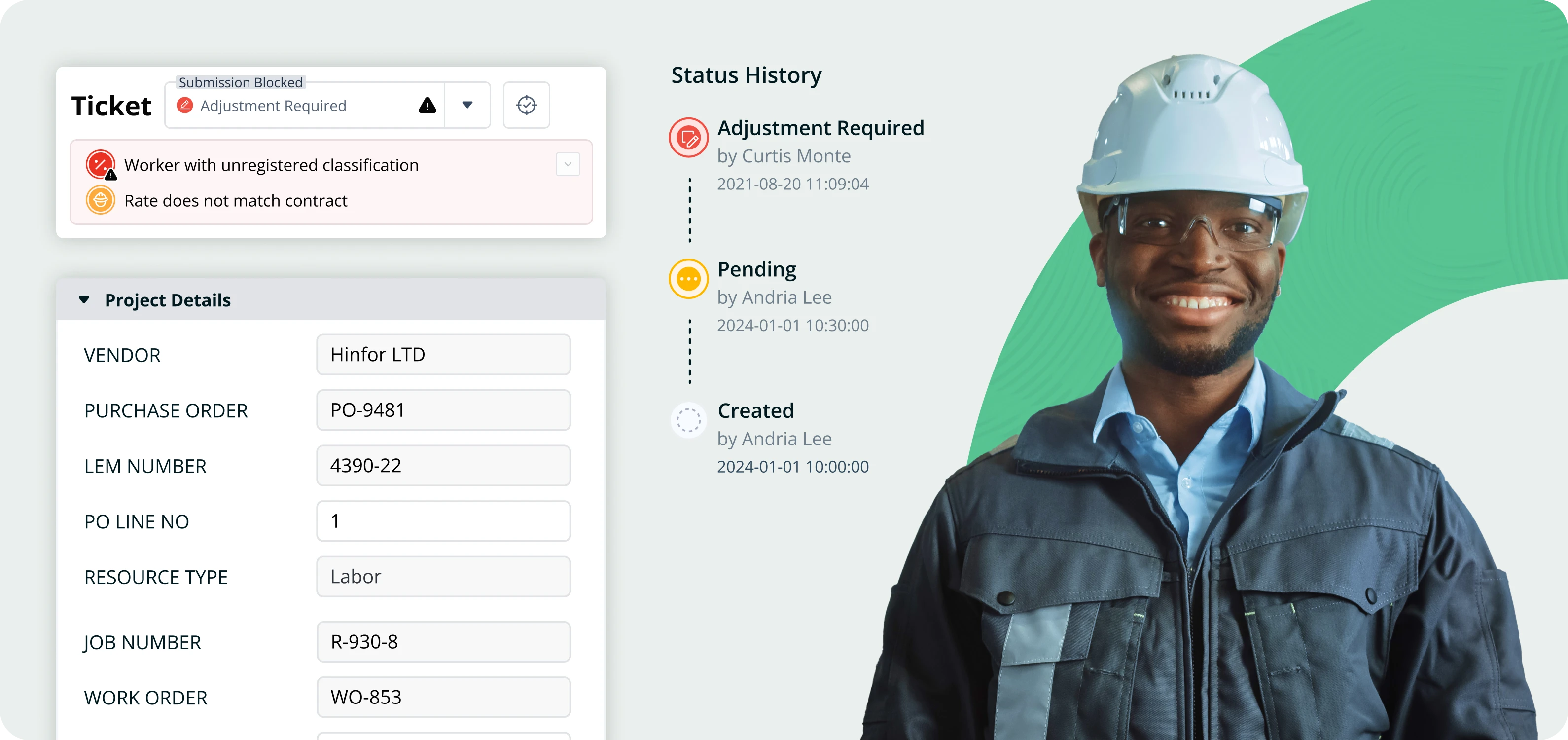
Task: Click the black warning triangle icon
Action: pyautogui.click(x=428, y=106)
